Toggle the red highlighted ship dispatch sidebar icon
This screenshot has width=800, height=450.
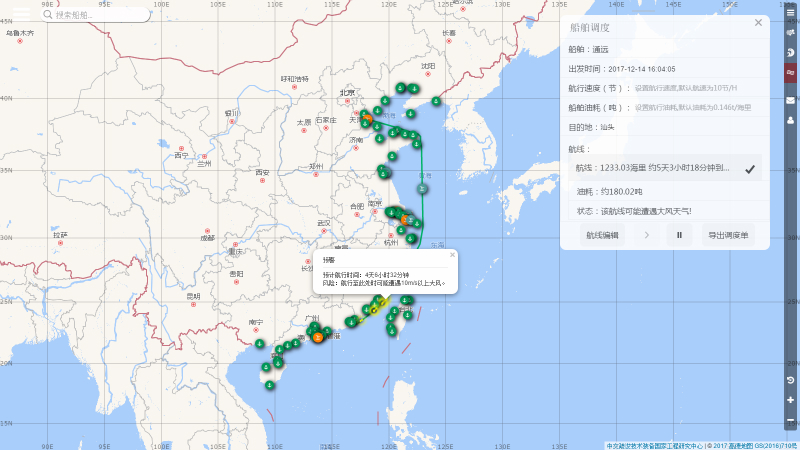pyautogui.click(x=791, y=72)
